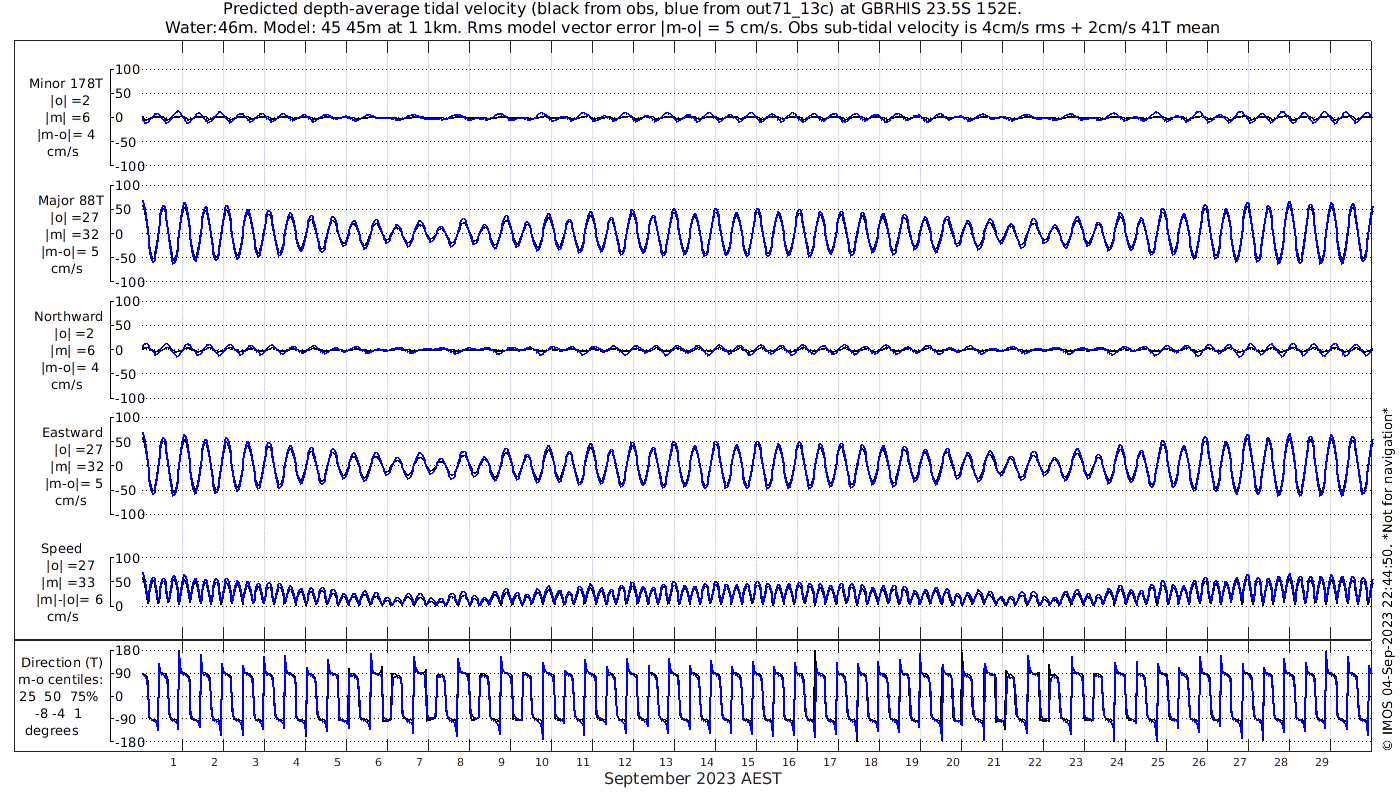Click day 23 on the date axis
1400x800 pixels.
[1075, 762]
